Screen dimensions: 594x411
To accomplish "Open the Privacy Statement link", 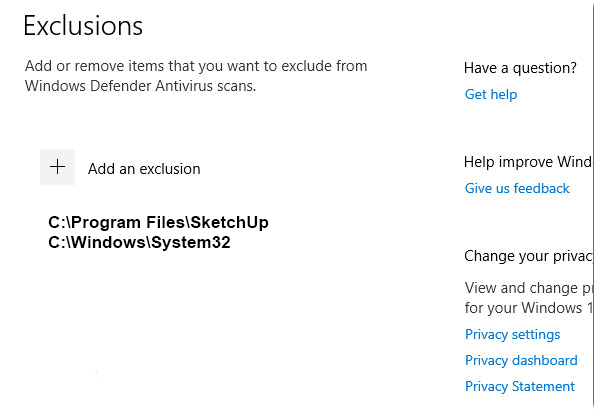I will pos(520,386).
